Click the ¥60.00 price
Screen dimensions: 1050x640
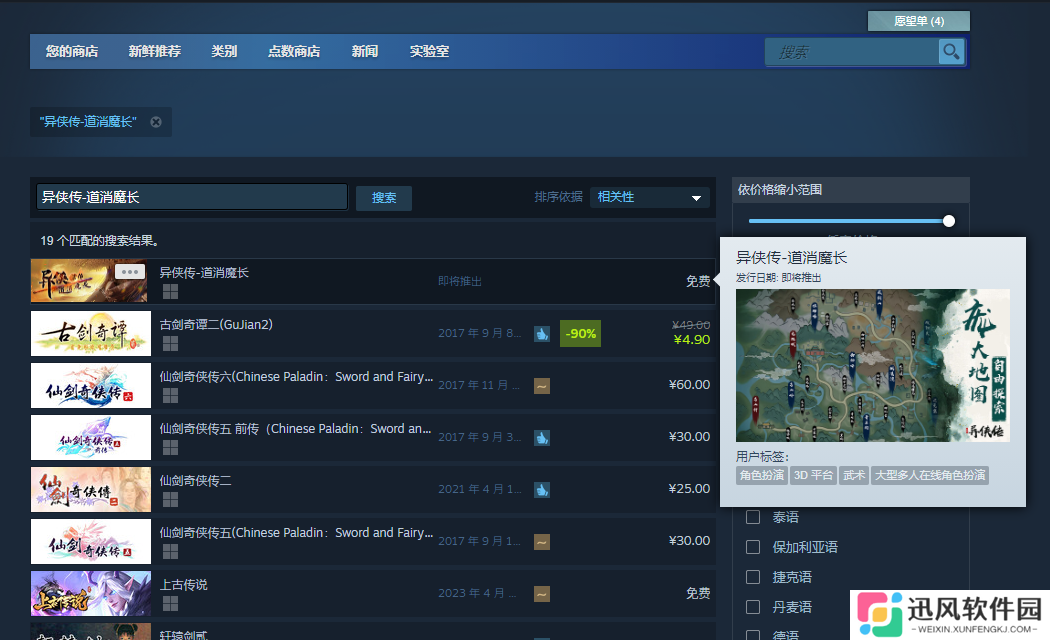tap(689, 385)
